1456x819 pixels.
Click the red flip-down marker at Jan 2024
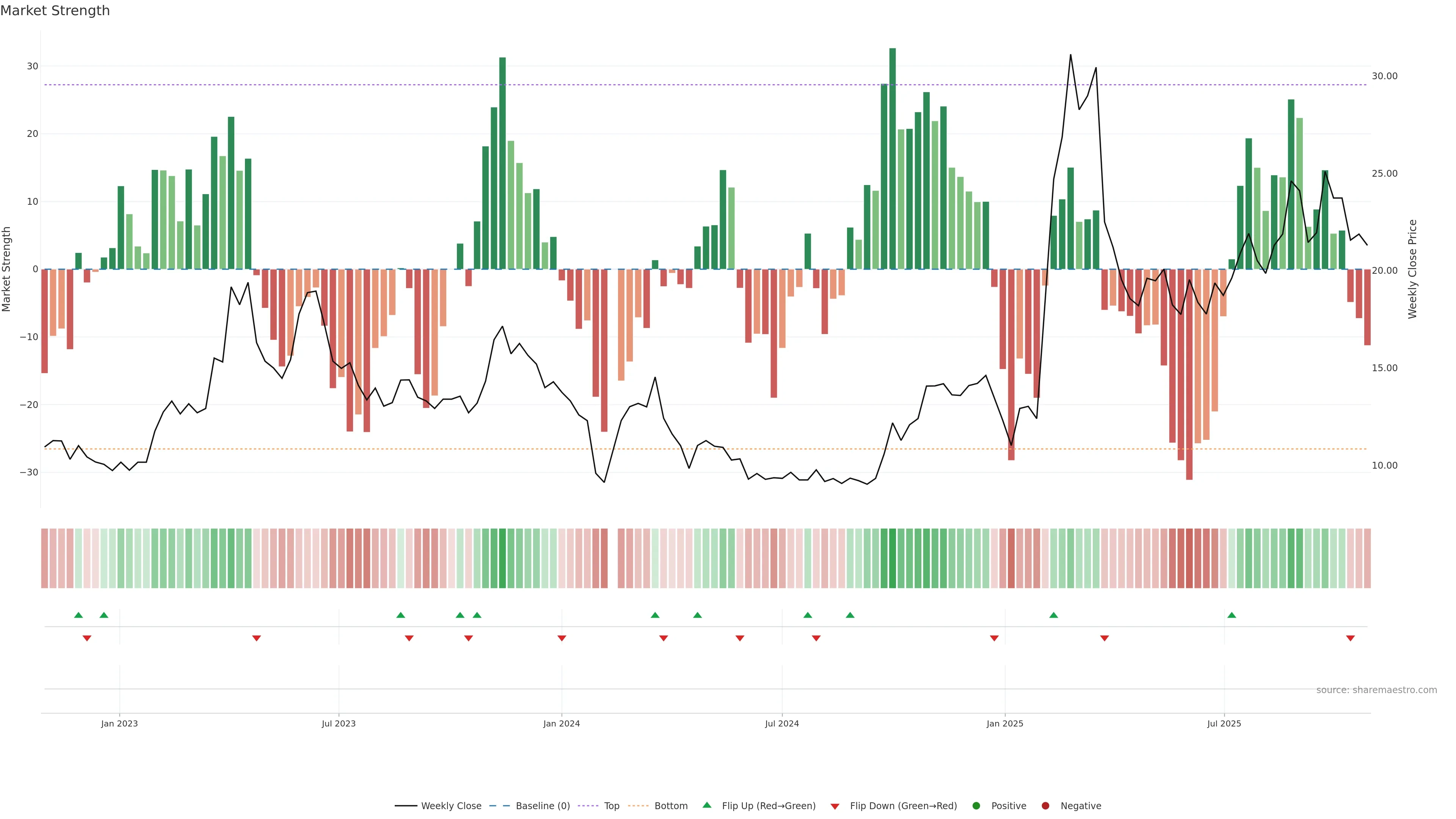562,638
